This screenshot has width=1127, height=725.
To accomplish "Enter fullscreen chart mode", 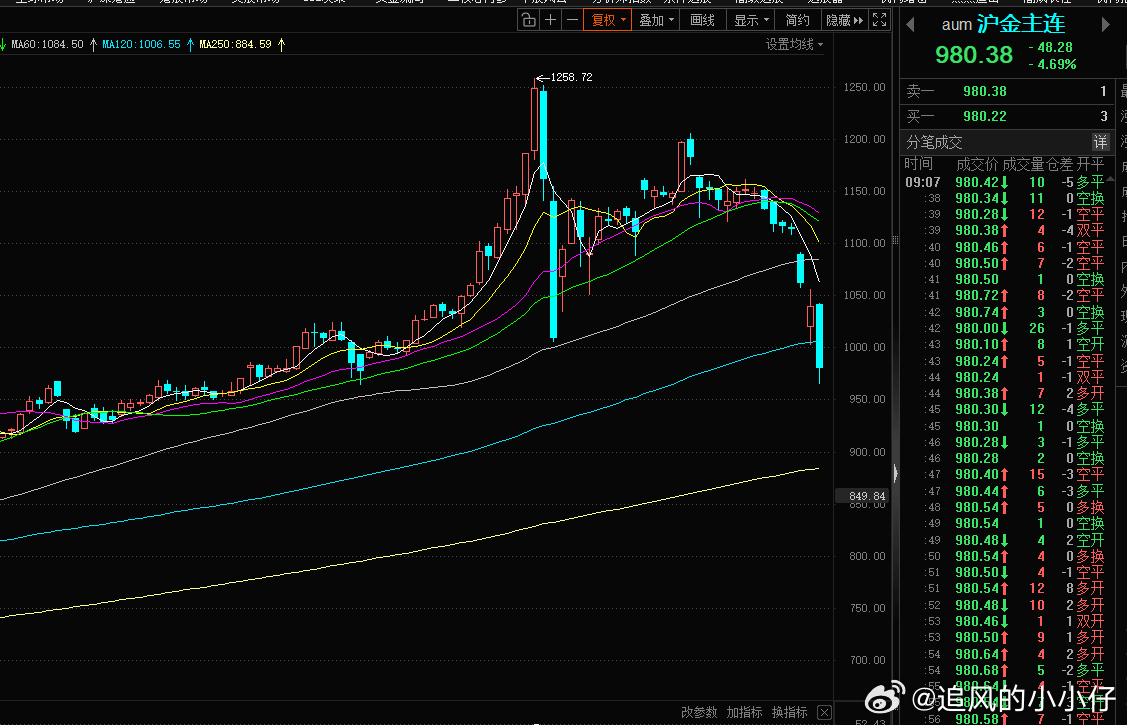I will [x=879, y=20].
